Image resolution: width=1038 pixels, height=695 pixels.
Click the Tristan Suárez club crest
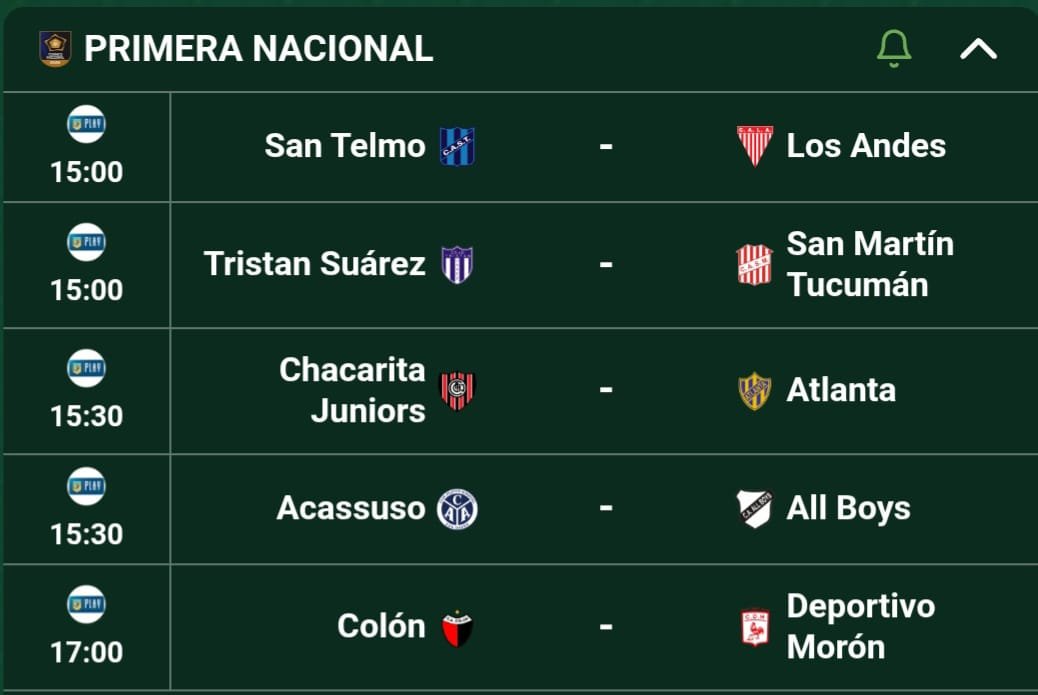pos(457,265)
